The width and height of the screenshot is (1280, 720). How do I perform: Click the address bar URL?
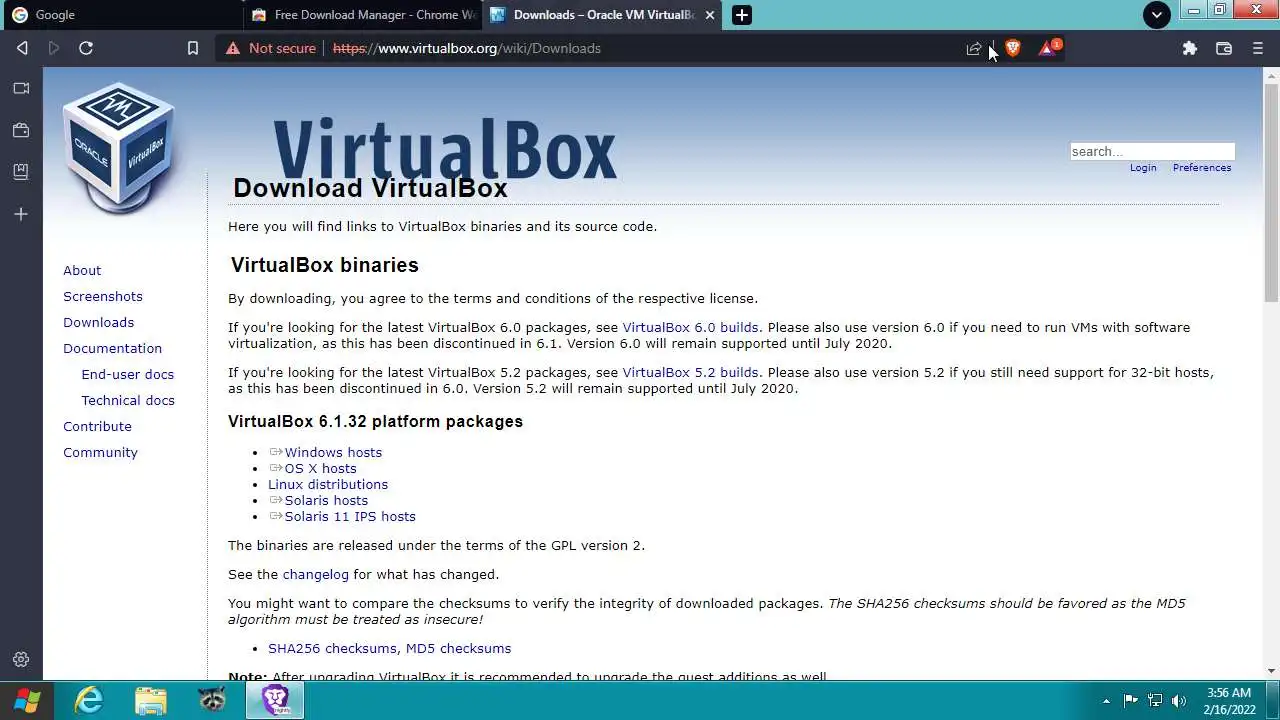click(467, 48)
